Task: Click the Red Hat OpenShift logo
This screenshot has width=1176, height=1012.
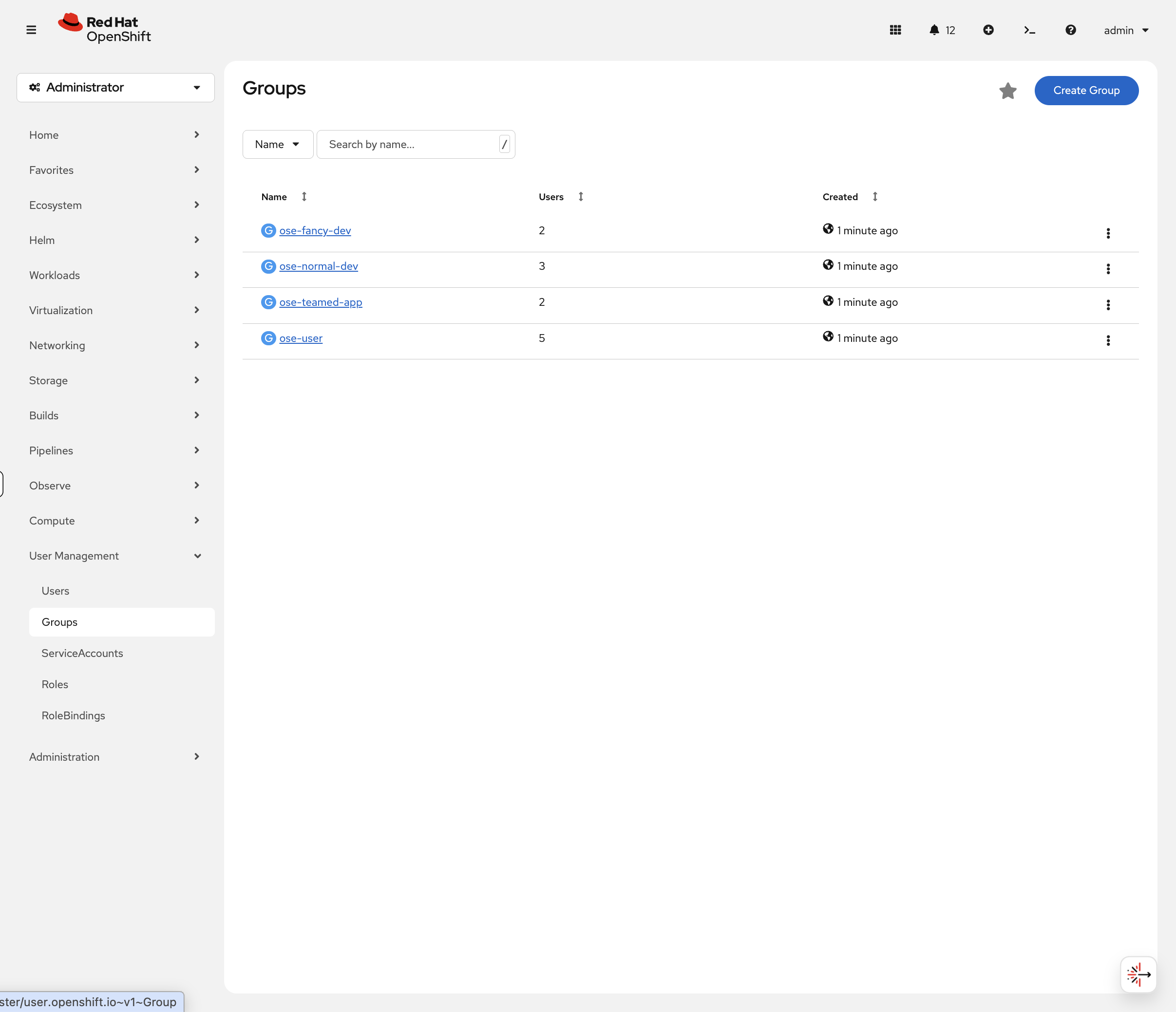Action: click(104, 28)
